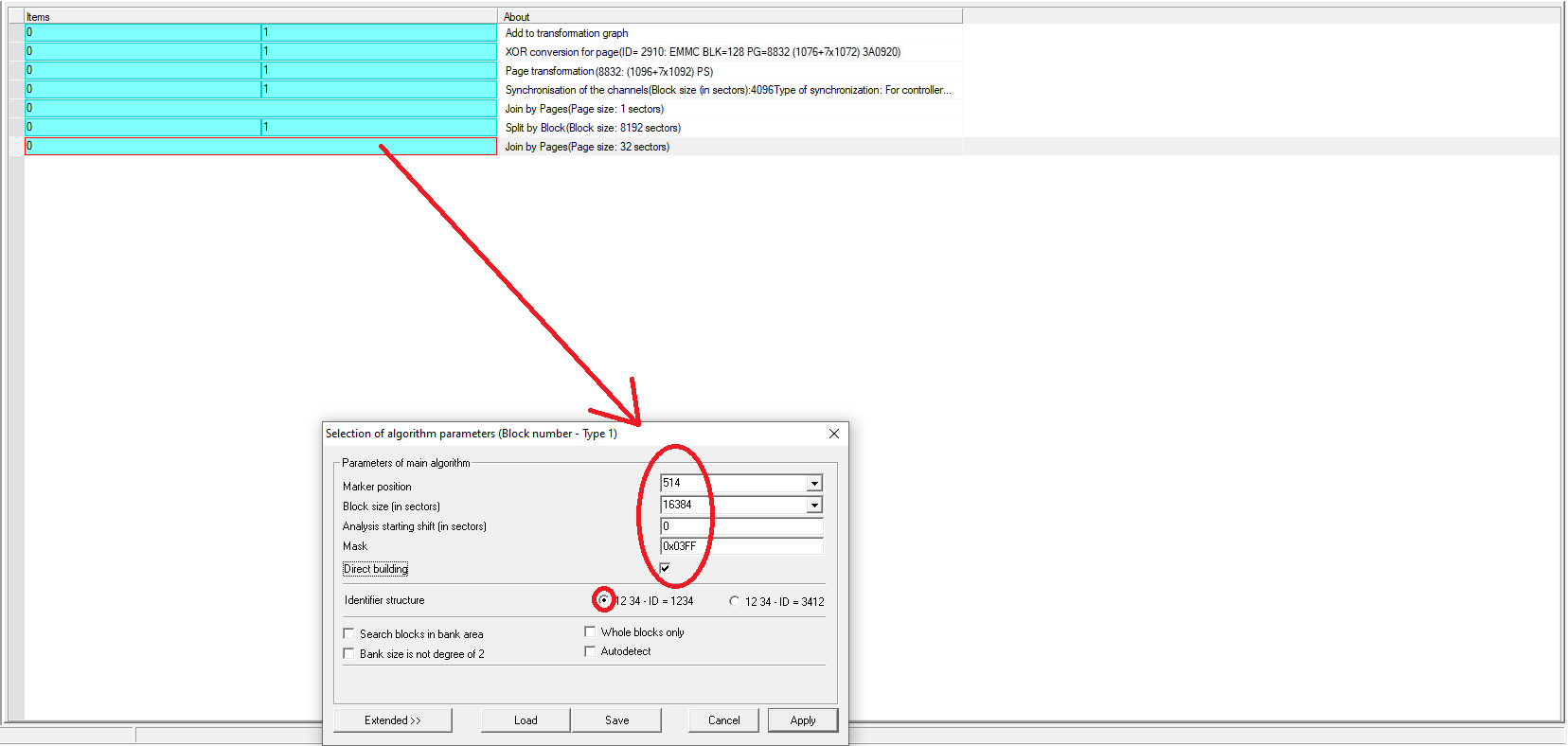Click the Mask input field

(740, 546)
